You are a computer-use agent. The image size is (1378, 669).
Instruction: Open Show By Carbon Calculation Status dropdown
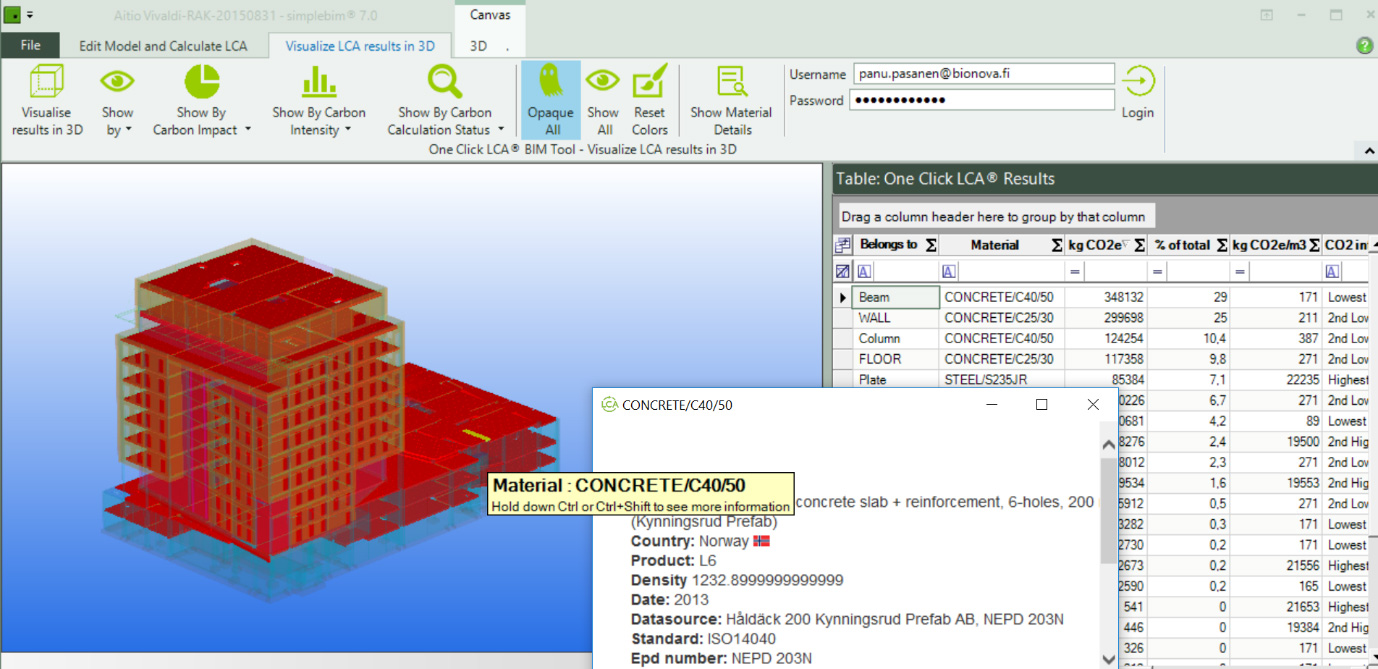(x=445, y=100)
